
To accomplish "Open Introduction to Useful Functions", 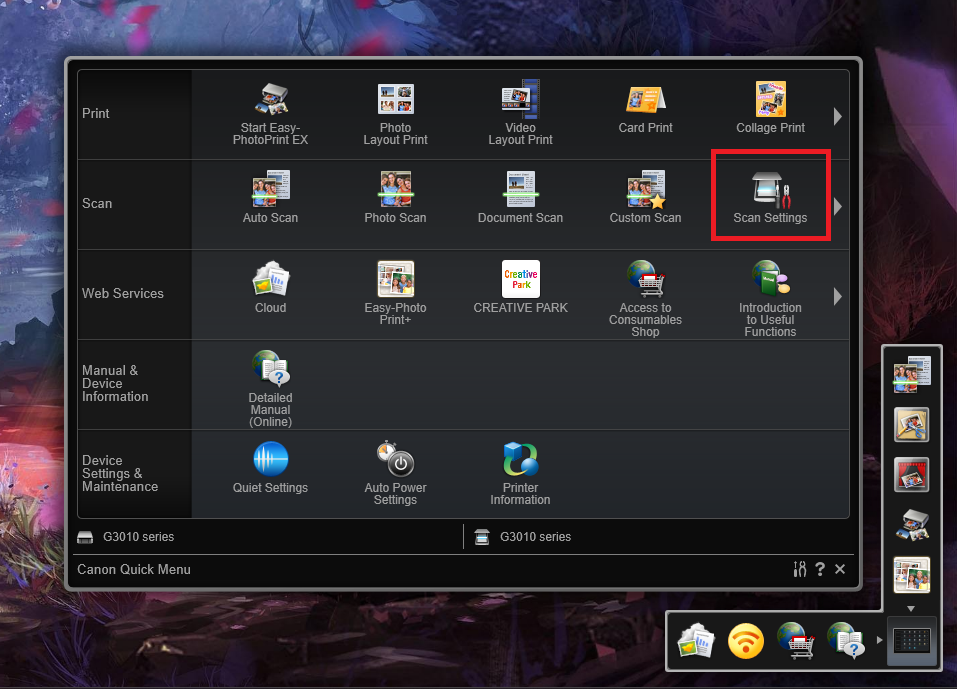I will (x=770, y=298).
